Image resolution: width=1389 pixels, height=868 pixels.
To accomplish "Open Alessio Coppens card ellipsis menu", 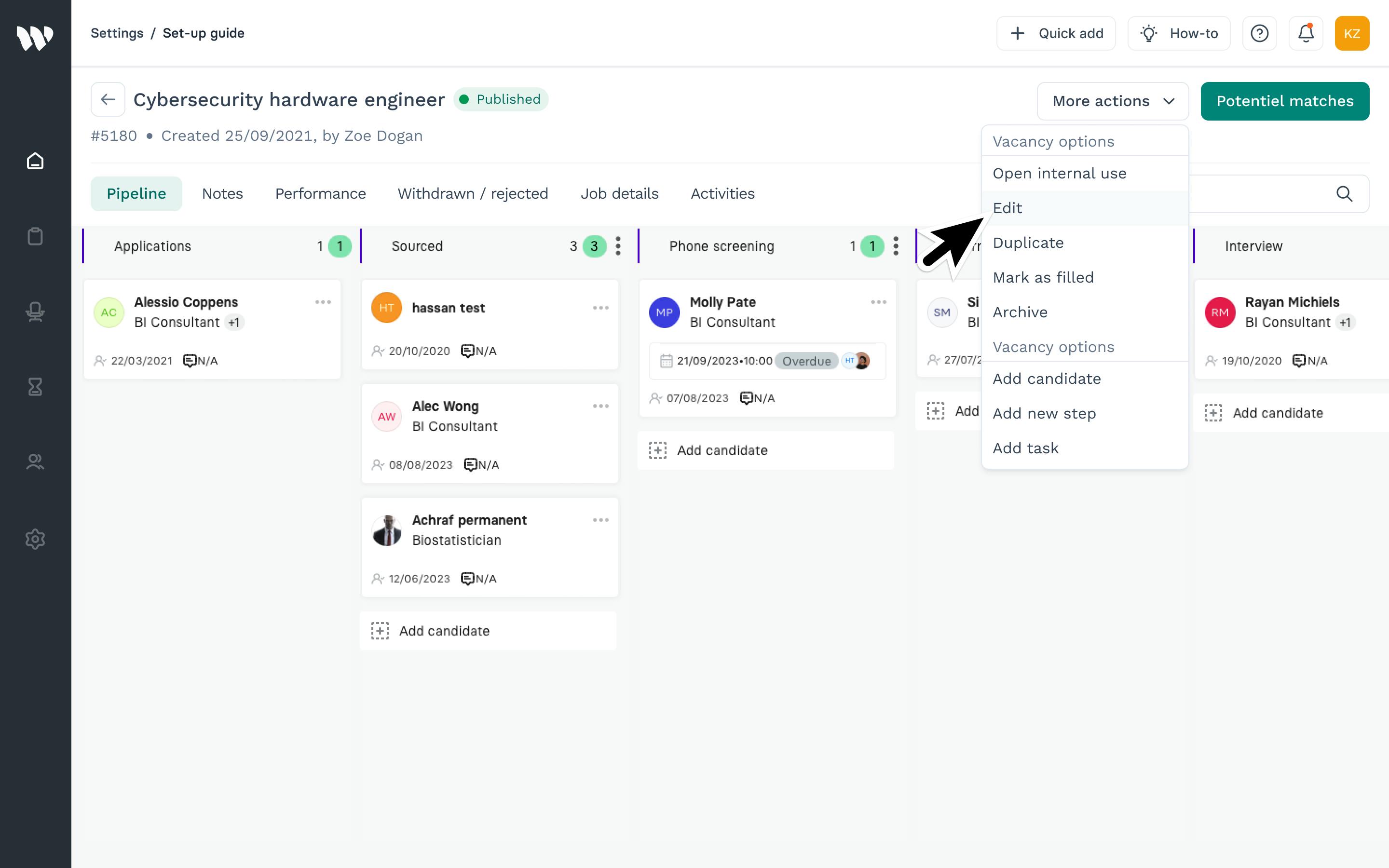I will coord(323,302).
